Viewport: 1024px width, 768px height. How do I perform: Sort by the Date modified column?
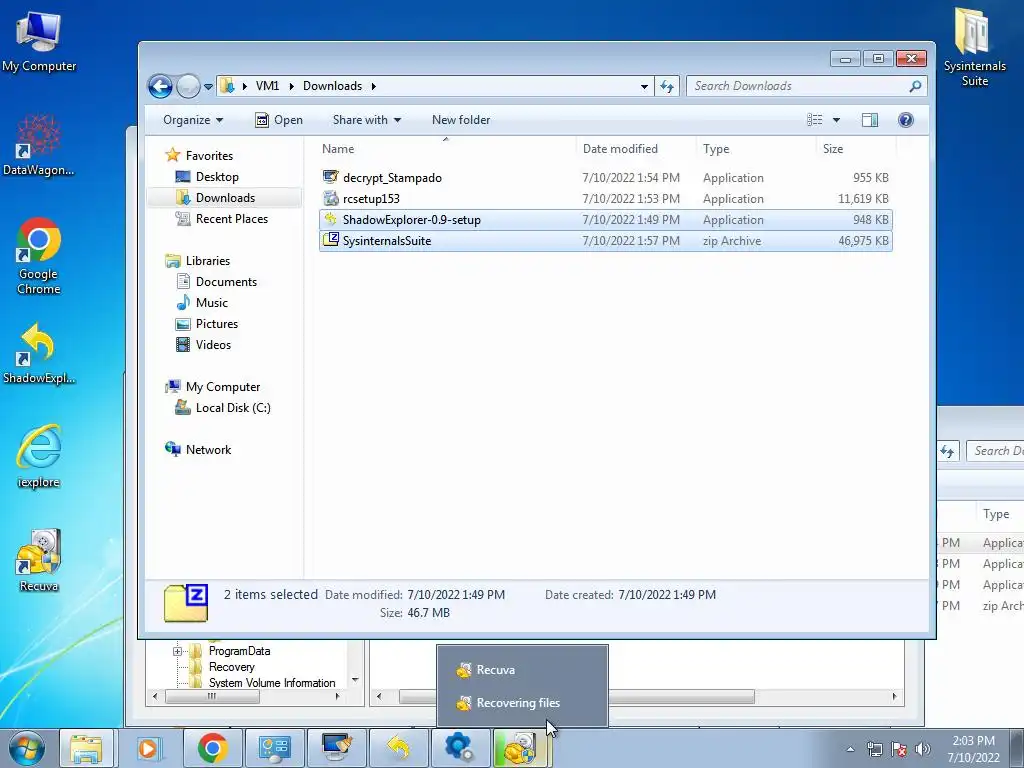click(x=636, y=149)
